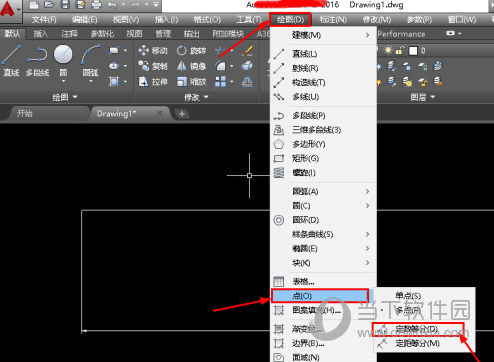This screenshot has height=362, width=494.
Task: Select the 多段线 Polyline tool in the ribbon
Action: pos(37,61)
